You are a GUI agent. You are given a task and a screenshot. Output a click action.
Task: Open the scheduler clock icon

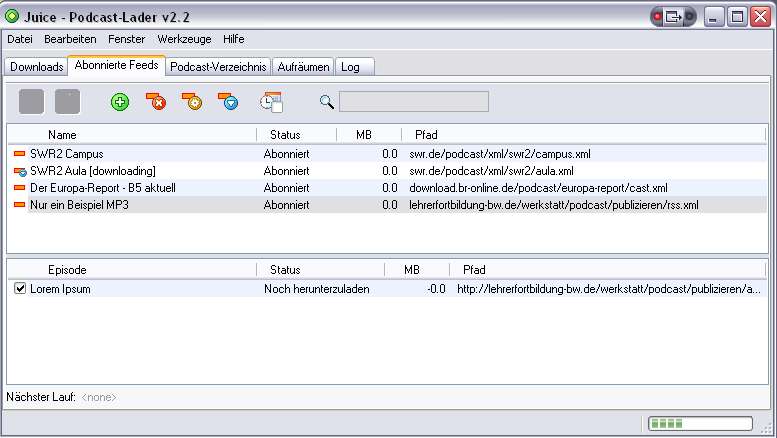point(271,101)
